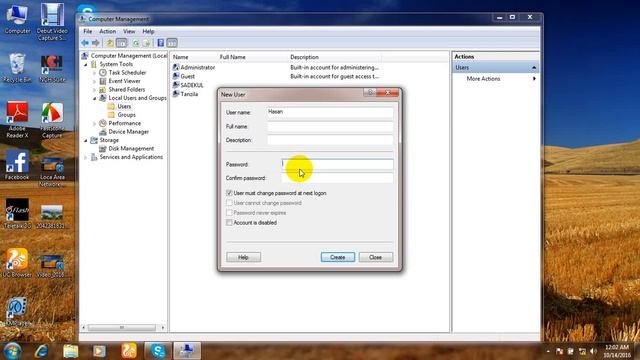Check the Password never expires box
Screen dimensions: 640x360
(229, 213)
